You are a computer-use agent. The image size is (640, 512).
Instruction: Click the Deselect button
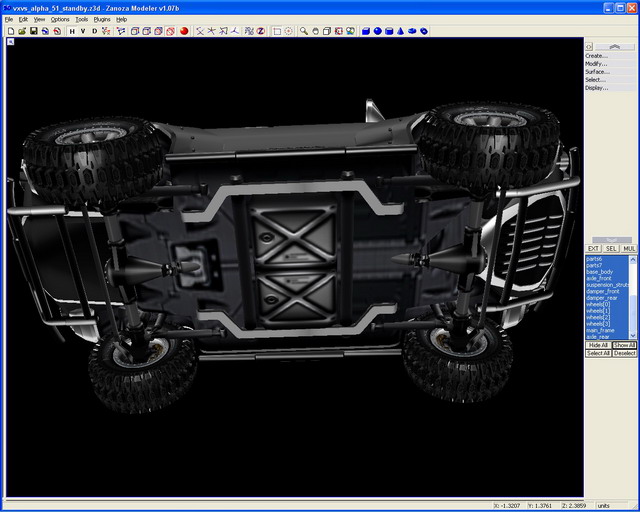[x=625, y=353]
